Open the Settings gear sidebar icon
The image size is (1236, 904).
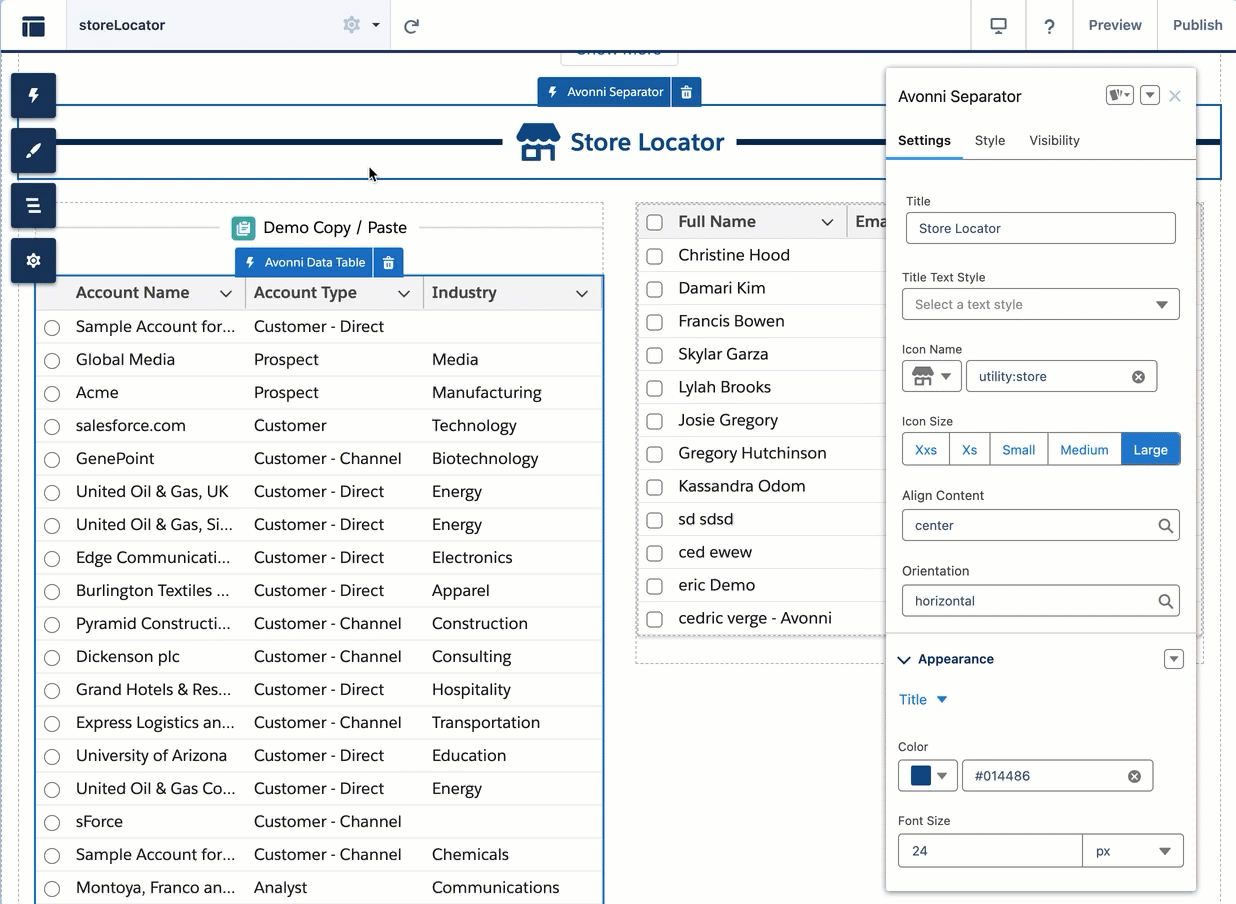pos(34,261)
